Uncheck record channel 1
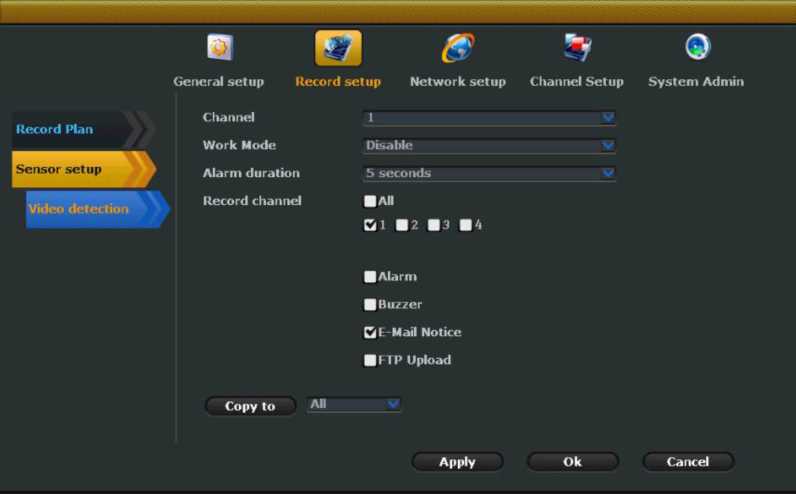 (370, 225)
